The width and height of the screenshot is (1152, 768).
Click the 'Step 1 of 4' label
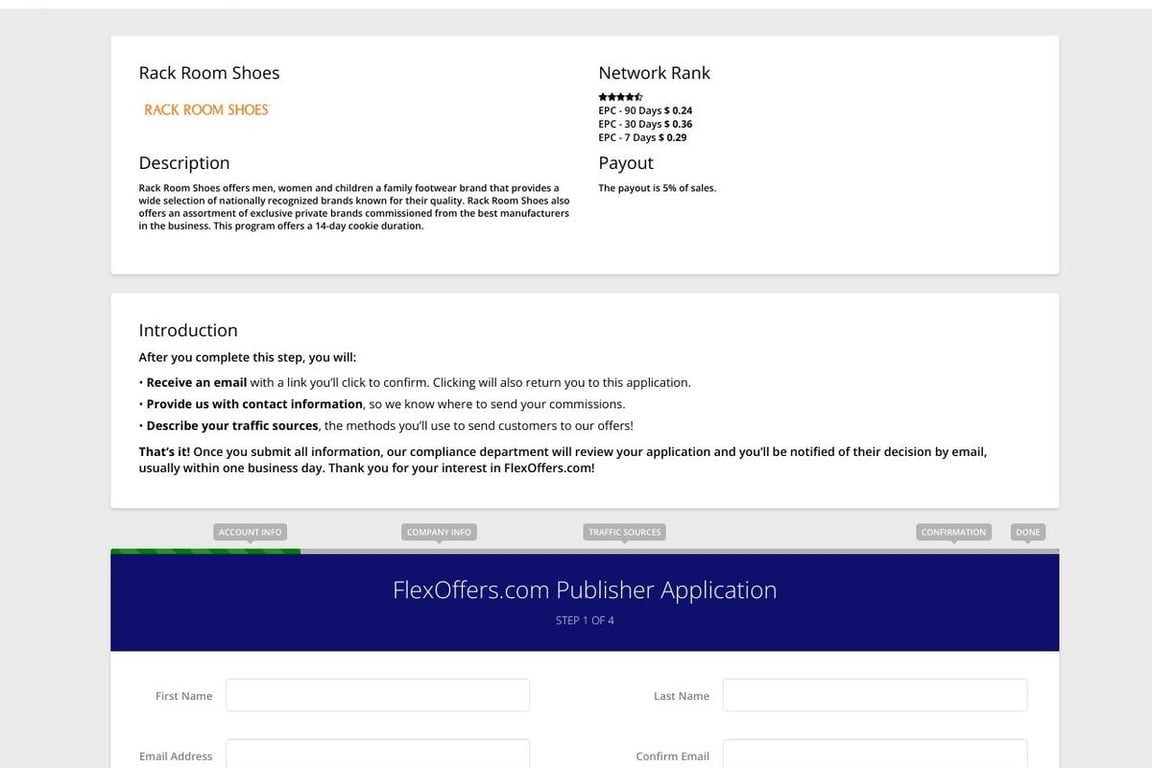click(x=584, y=620)
